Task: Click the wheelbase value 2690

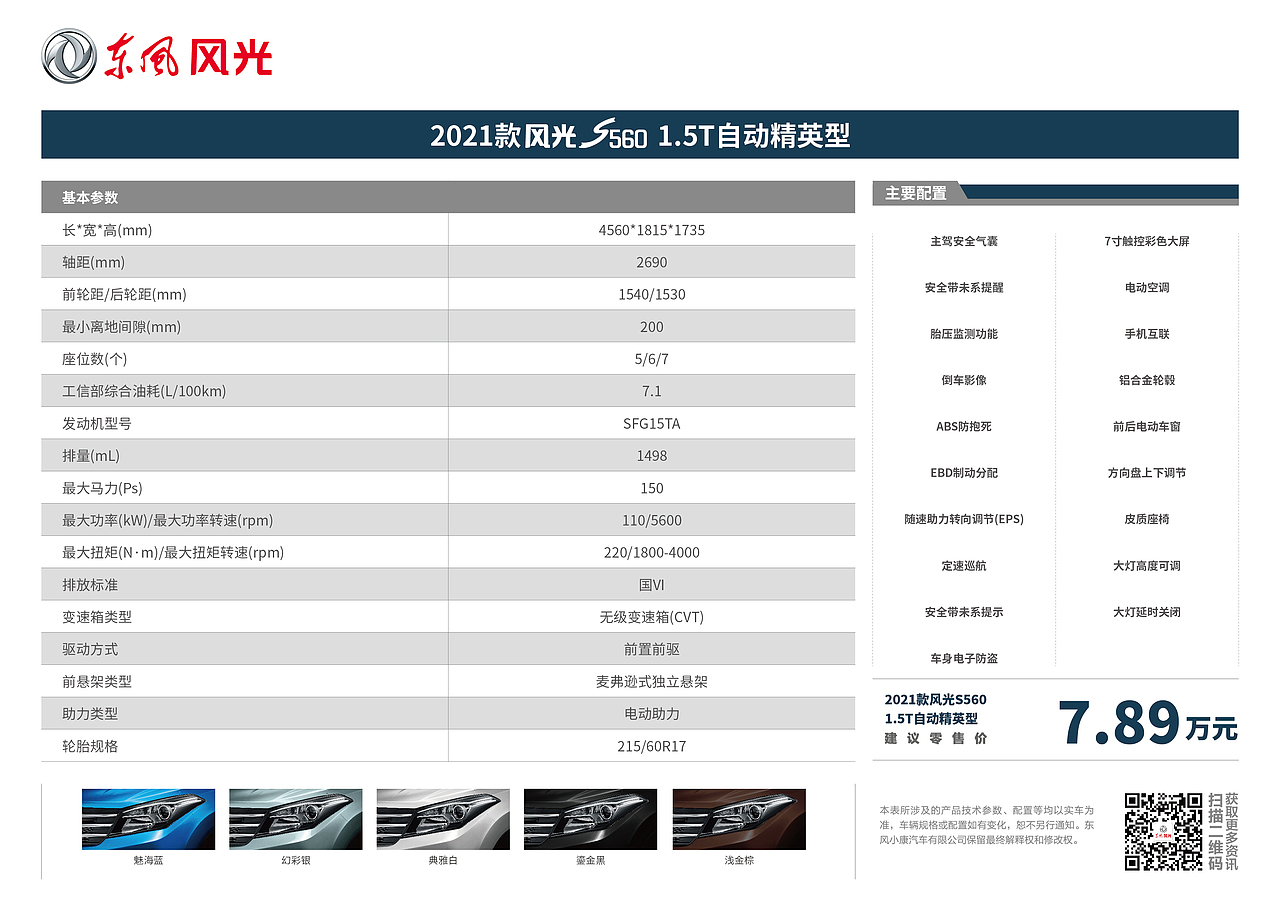Action: (652, 262)
